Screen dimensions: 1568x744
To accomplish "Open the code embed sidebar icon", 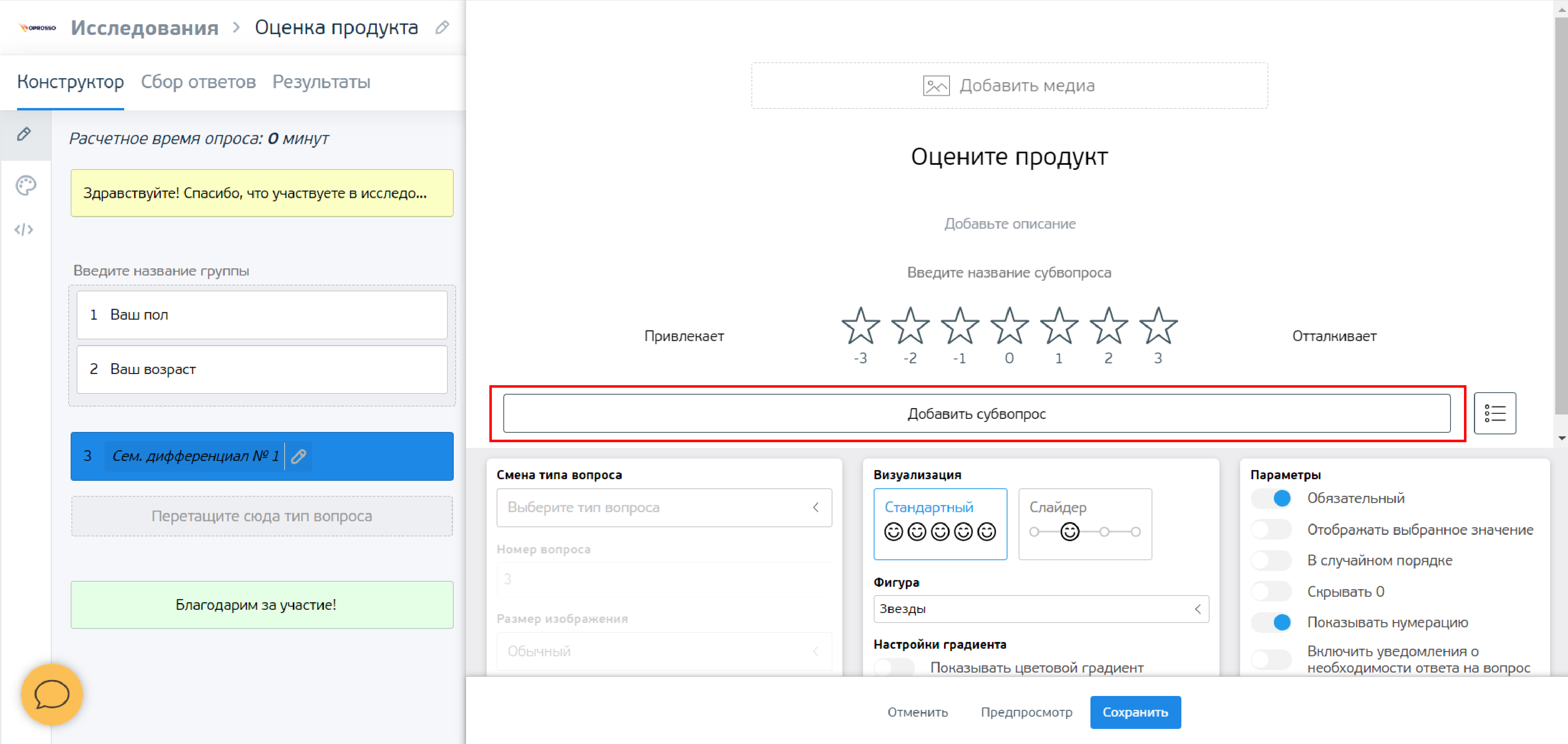I will [x=24, y=229].
